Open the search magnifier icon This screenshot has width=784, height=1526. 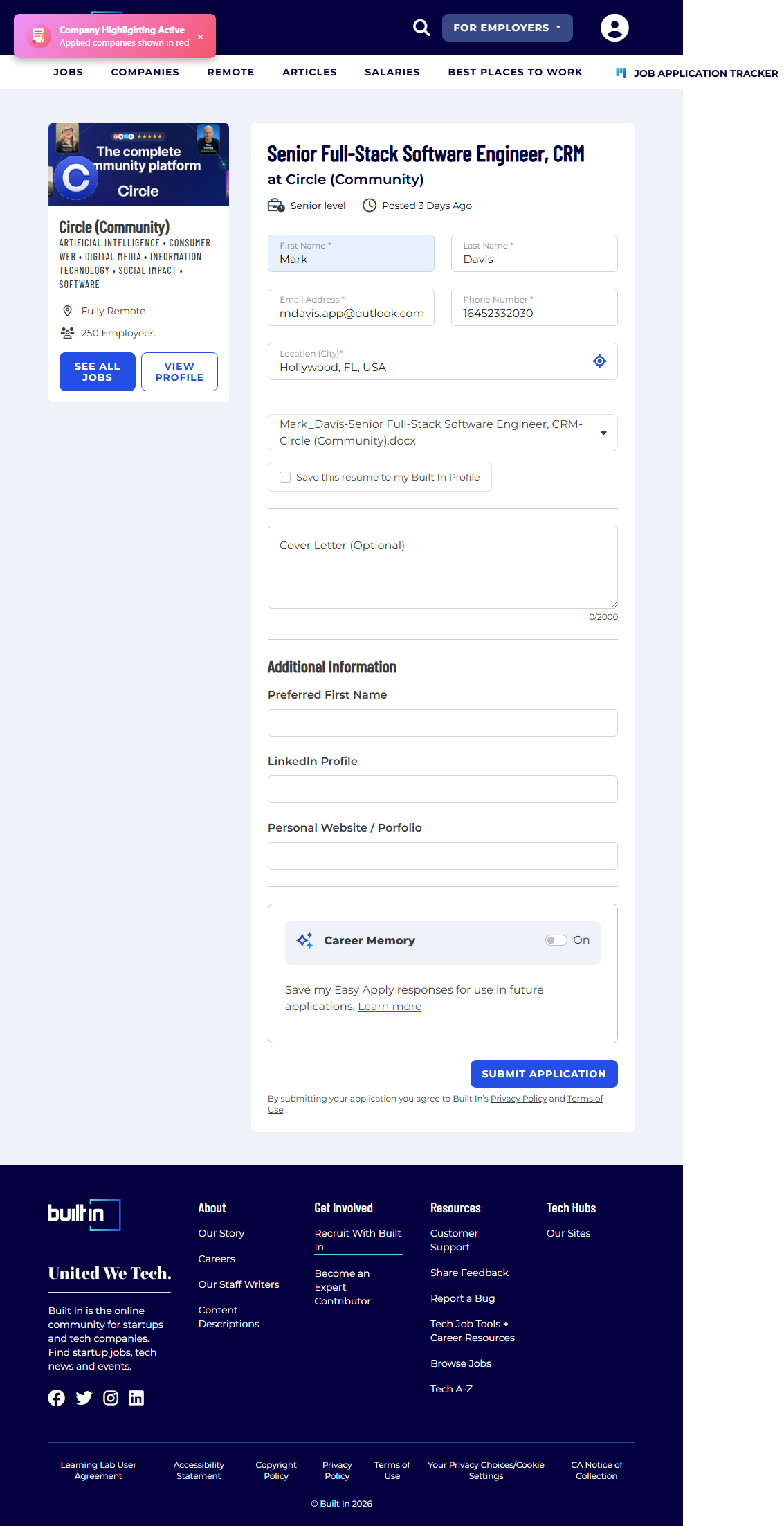421,28
